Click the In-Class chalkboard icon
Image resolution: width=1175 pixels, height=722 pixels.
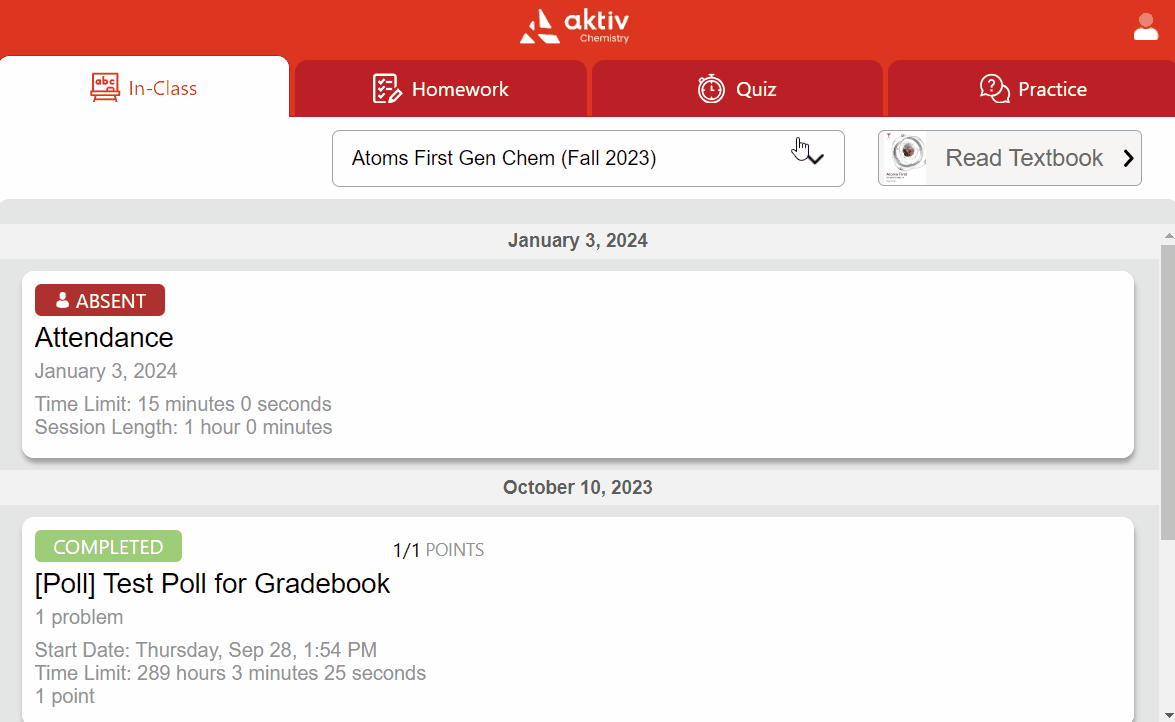105,88
